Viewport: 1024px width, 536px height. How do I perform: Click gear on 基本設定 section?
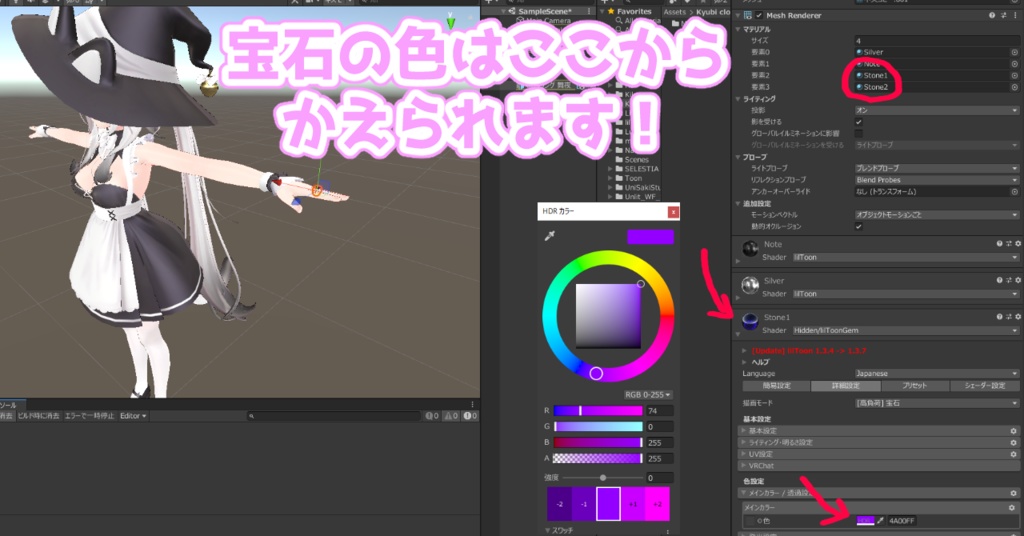click(x=1013, y=431)
